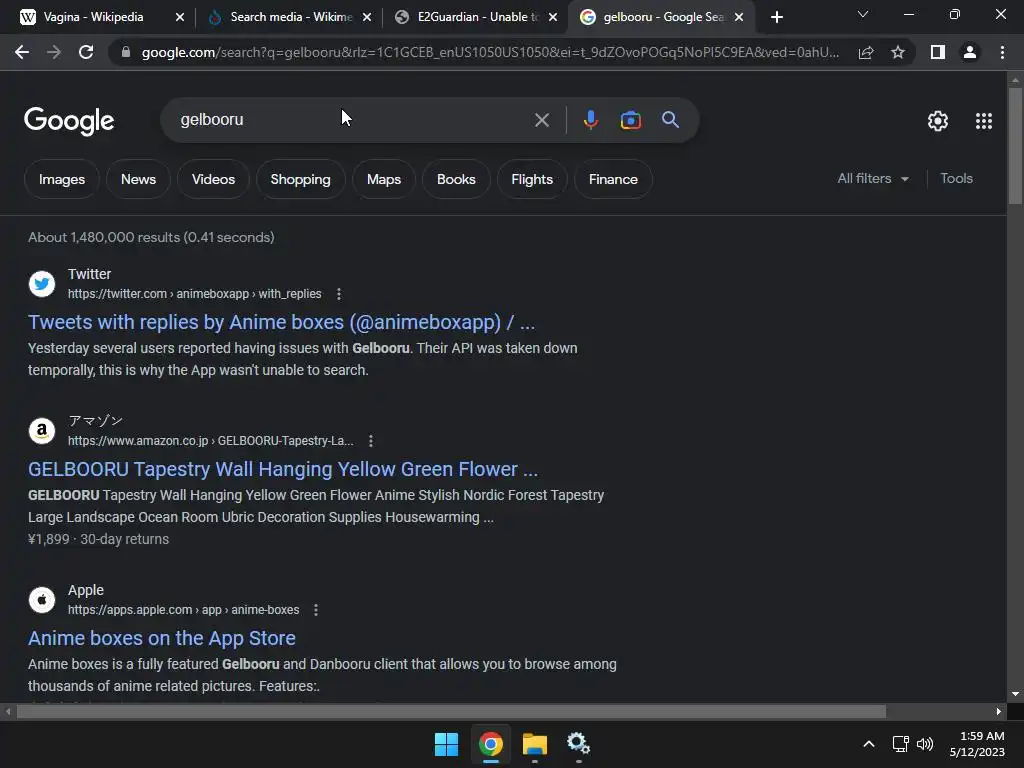
Task: Filter results by Videos
Action: click(x=214, y=179)
